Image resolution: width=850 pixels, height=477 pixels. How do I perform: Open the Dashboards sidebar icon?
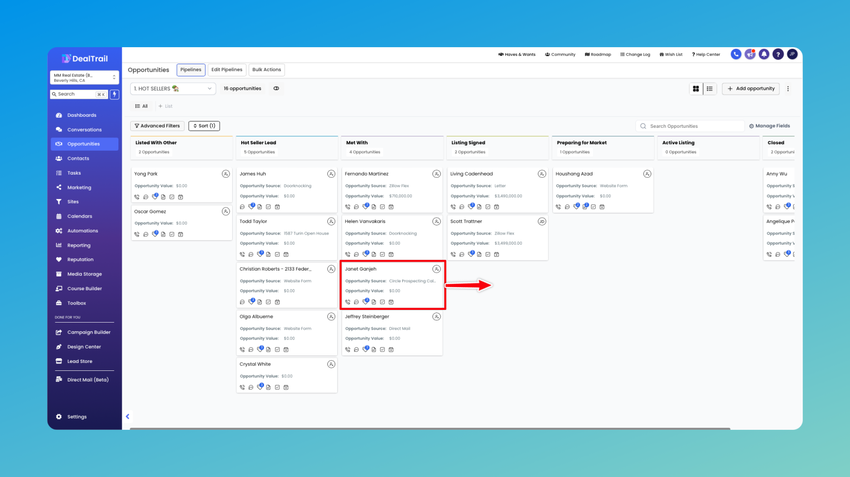tap(59, 115)
